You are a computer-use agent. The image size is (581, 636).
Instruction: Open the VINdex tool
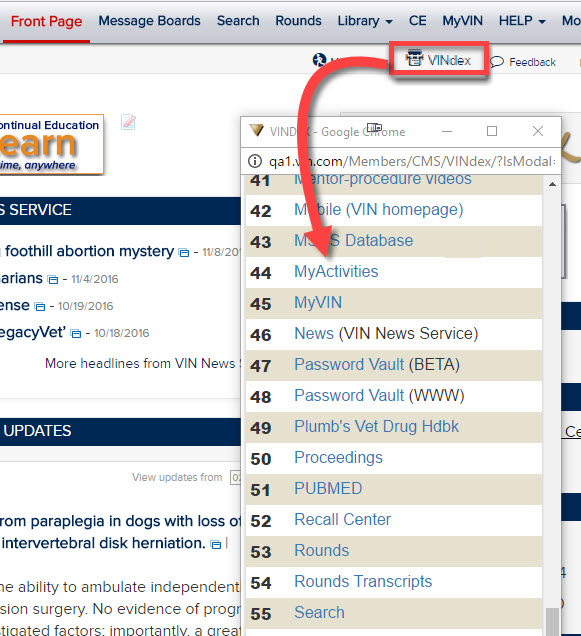[x=438, y=60]
